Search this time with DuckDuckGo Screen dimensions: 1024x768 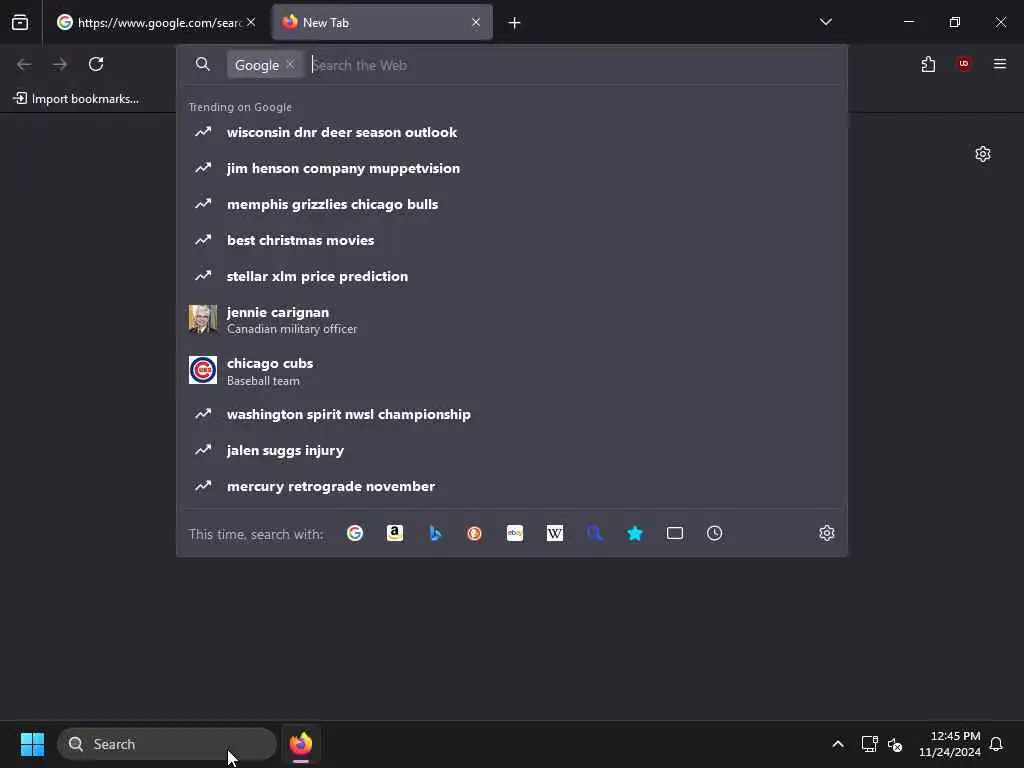(475, 534)
